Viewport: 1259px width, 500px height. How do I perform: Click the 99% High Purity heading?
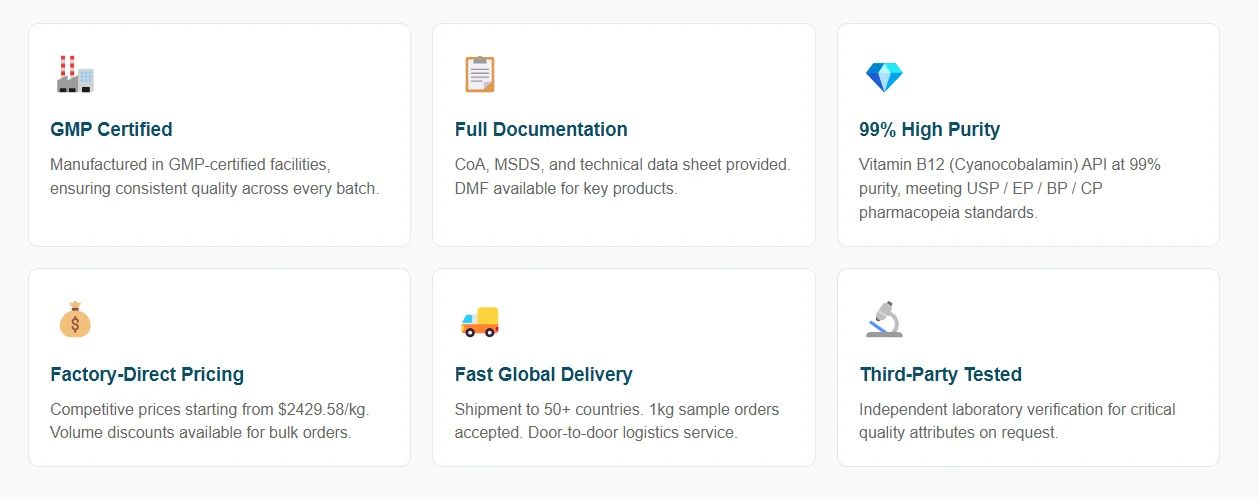[x=929, y=129]
